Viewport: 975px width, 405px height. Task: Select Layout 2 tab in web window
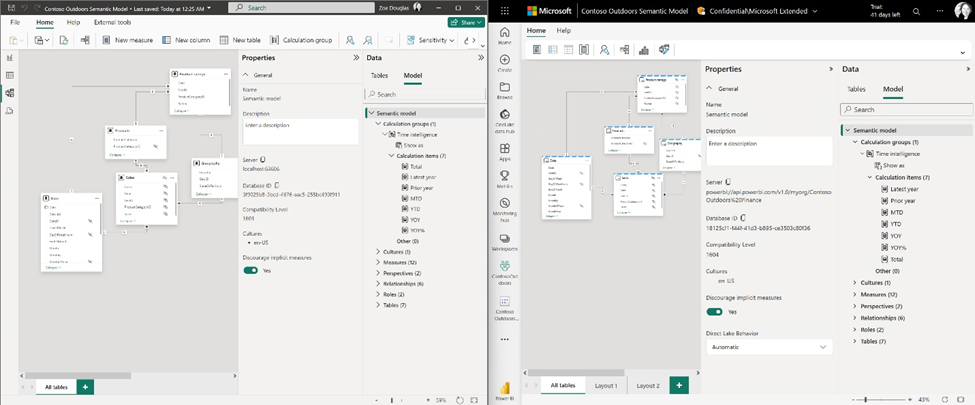648,386
